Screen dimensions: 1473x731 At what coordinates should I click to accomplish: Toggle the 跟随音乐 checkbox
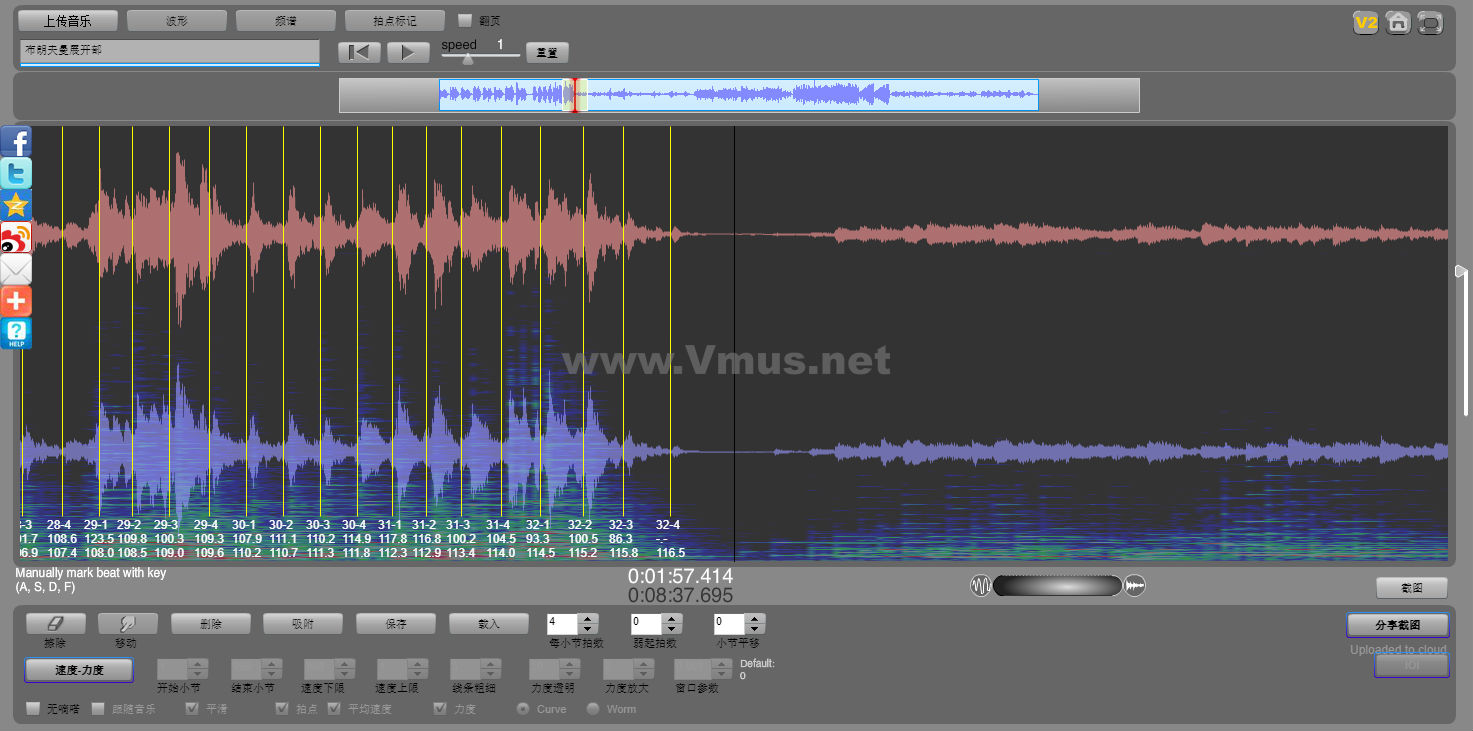coord(98,709)
